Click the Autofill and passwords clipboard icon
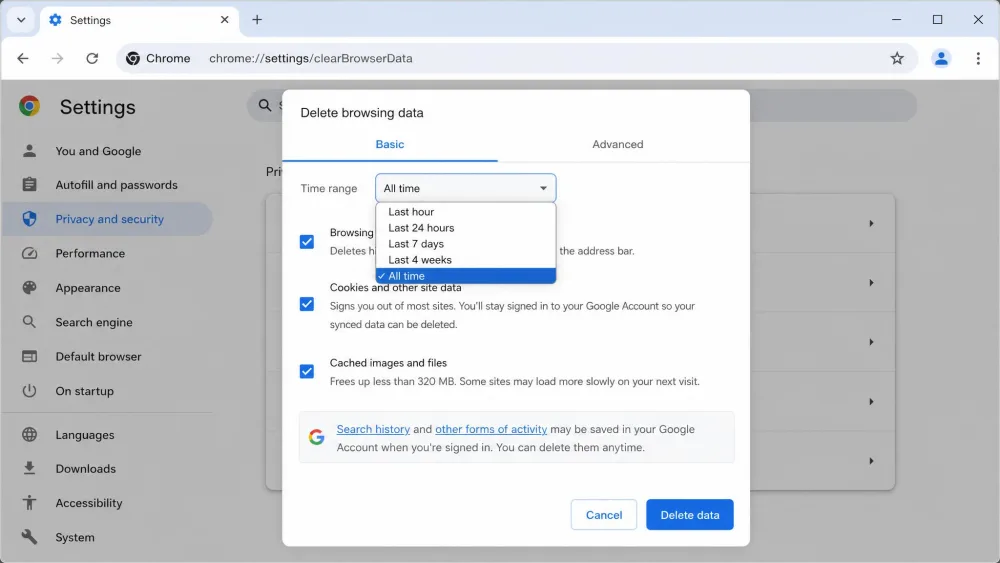Screen dimensions: 1000x563 (x=29, y=185)
